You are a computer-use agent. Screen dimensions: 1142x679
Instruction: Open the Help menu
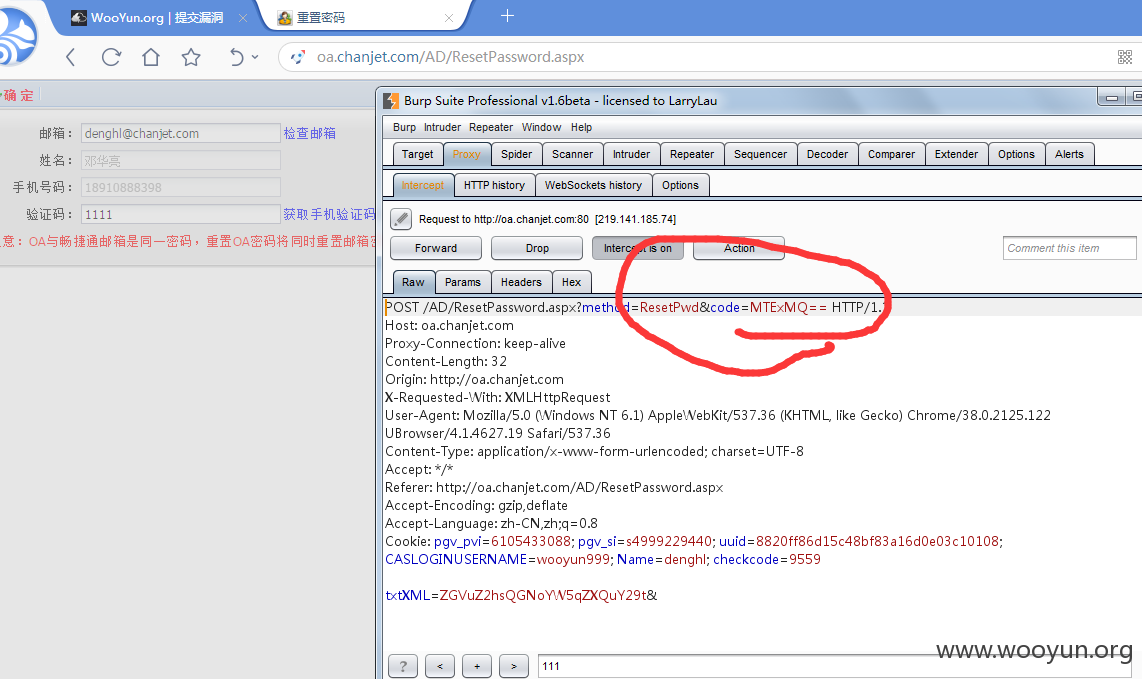pyautogui.click(x=581, y=127)
